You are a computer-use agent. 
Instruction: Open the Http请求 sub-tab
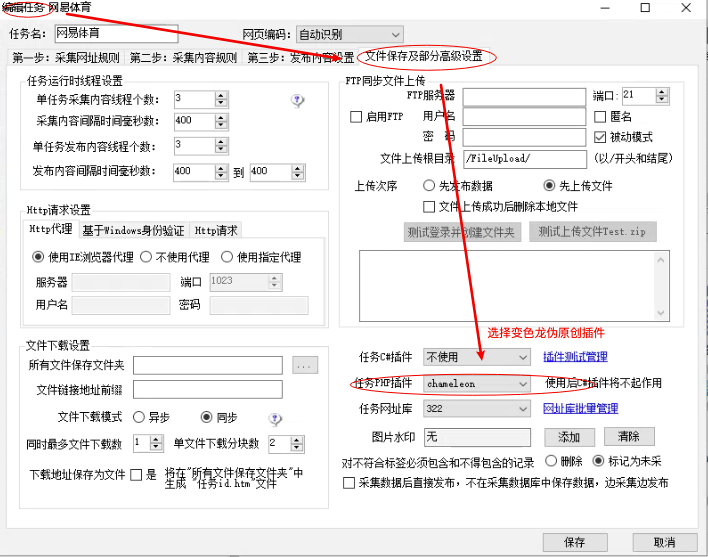point(216,231)
